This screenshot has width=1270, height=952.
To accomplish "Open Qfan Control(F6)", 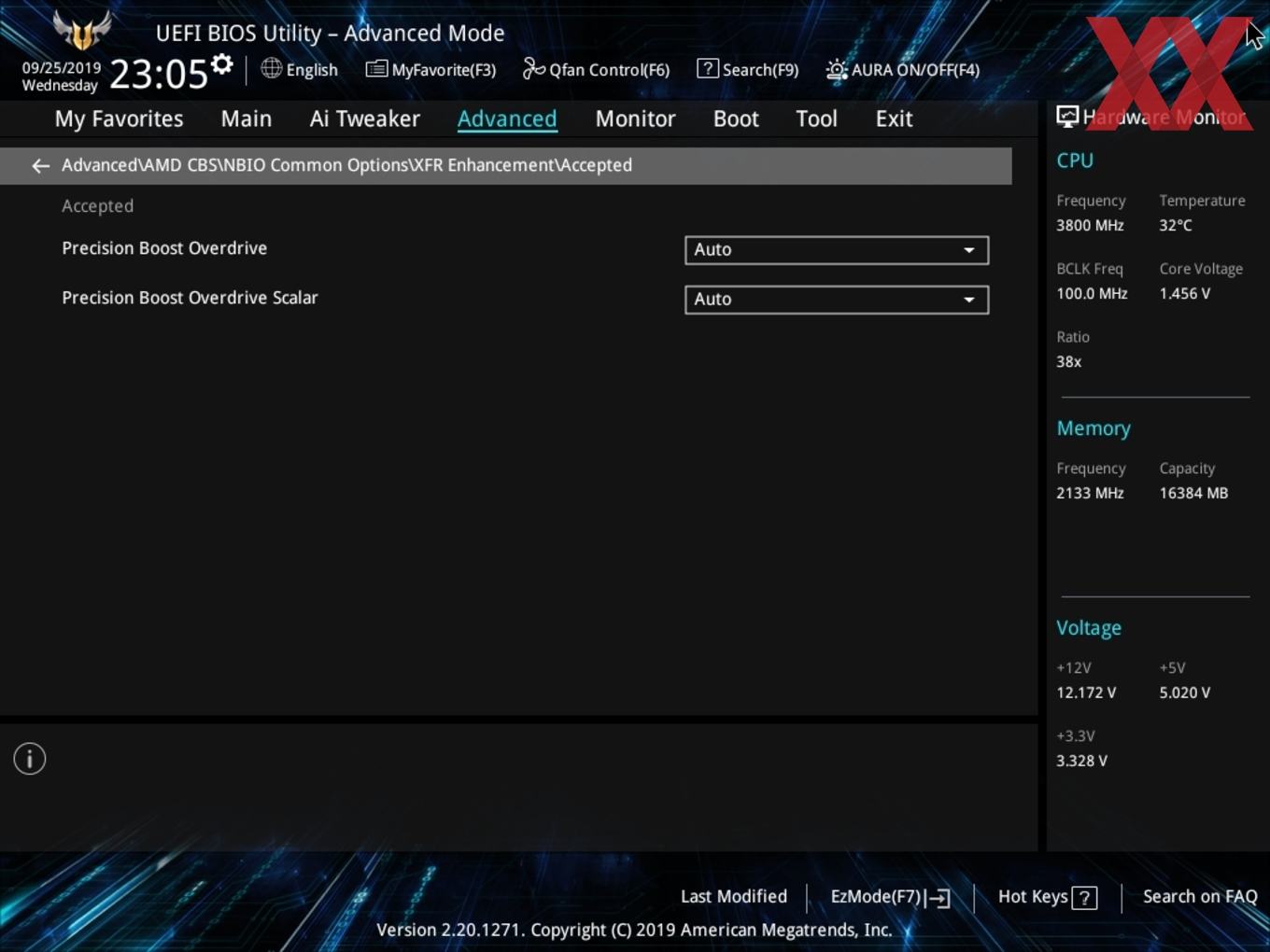I will pyautogui.click(x=609, y=70).
